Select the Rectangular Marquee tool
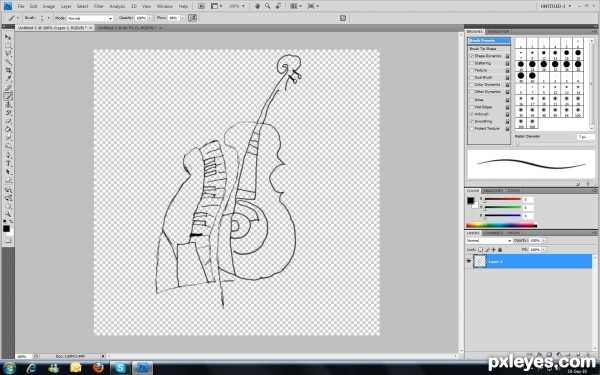The height and width of the screenshot is (375, 600). [x=8, y=46]
